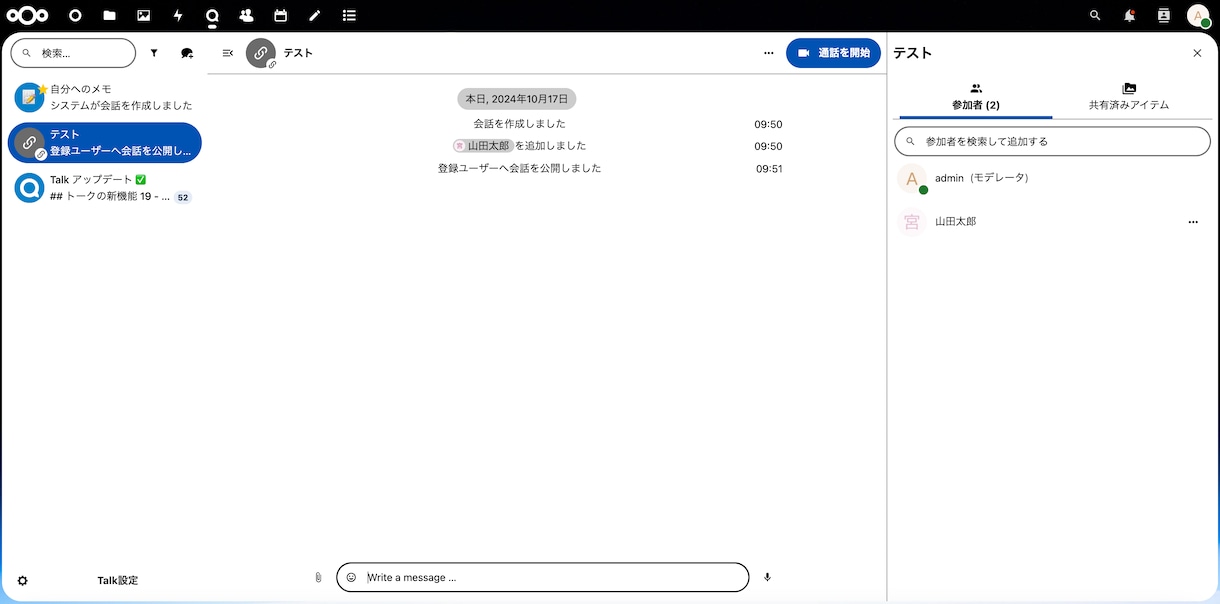Click the 登録ユーザーへ会話を公開しました message in chat
Viewport: 1220px width, 604px height.
[x=520, y=169]
